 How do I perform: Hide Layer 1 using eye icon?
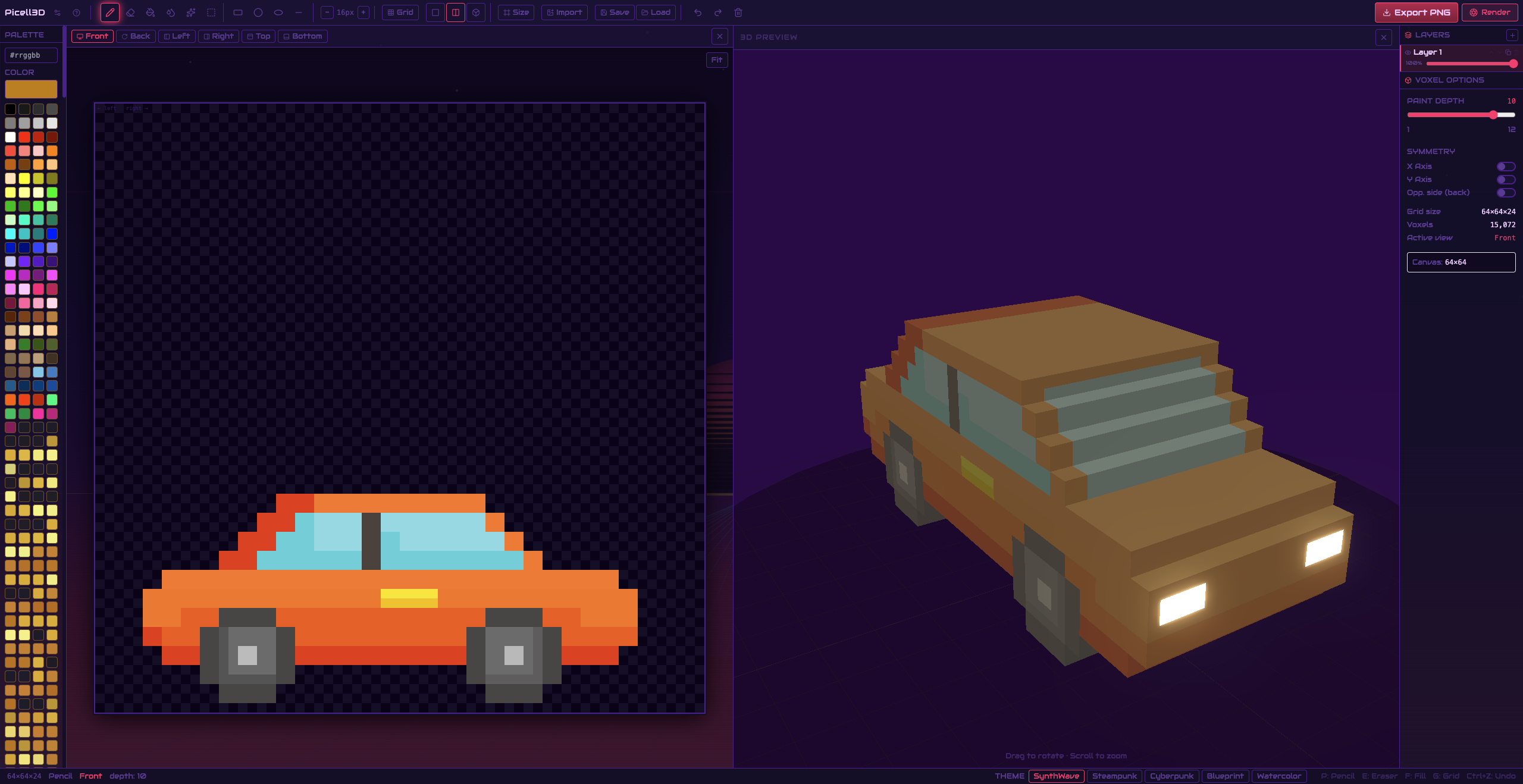[x=1408, y=52]
